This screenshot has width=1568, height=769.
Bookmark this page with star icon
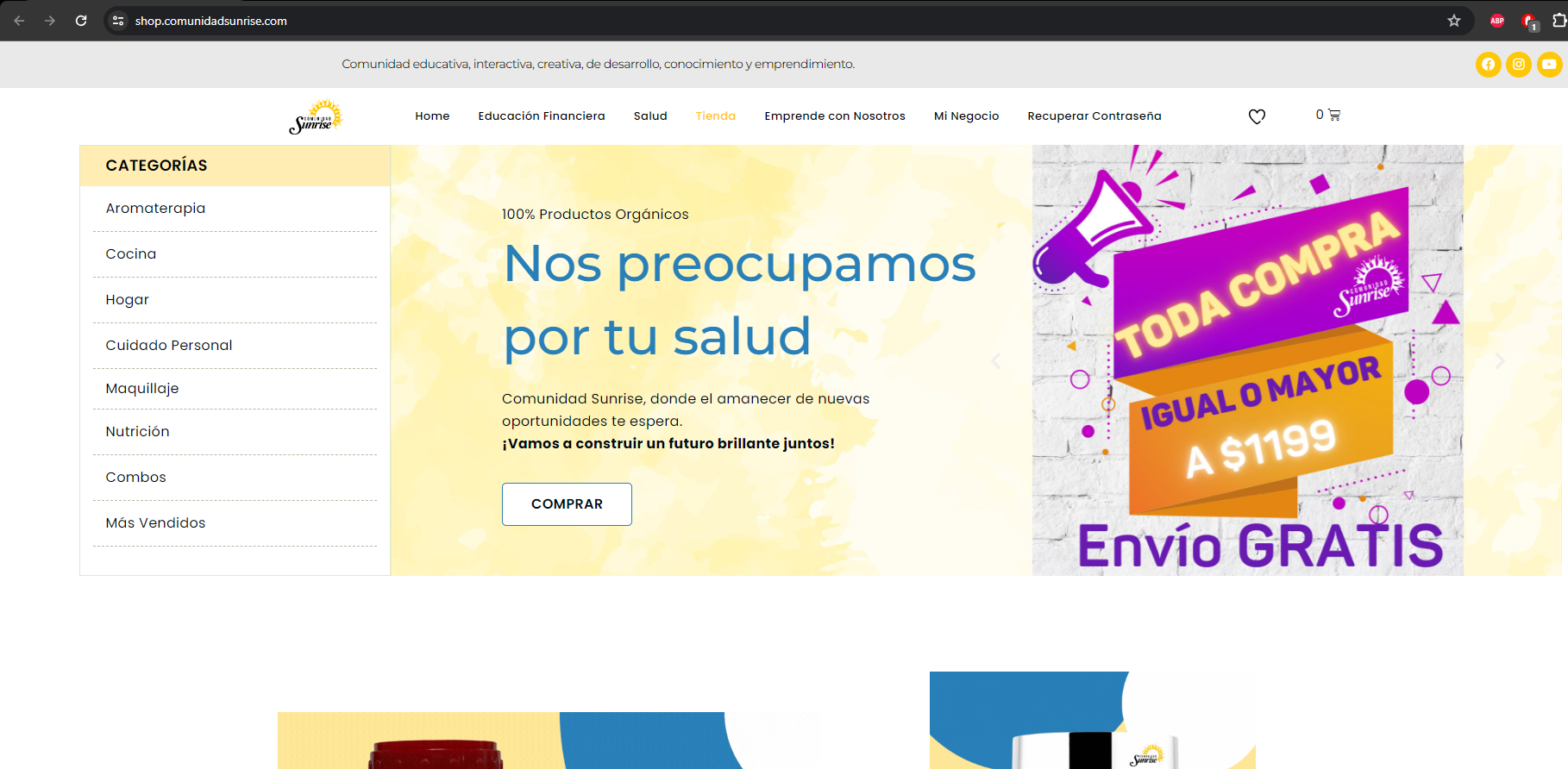point(1454,21)
